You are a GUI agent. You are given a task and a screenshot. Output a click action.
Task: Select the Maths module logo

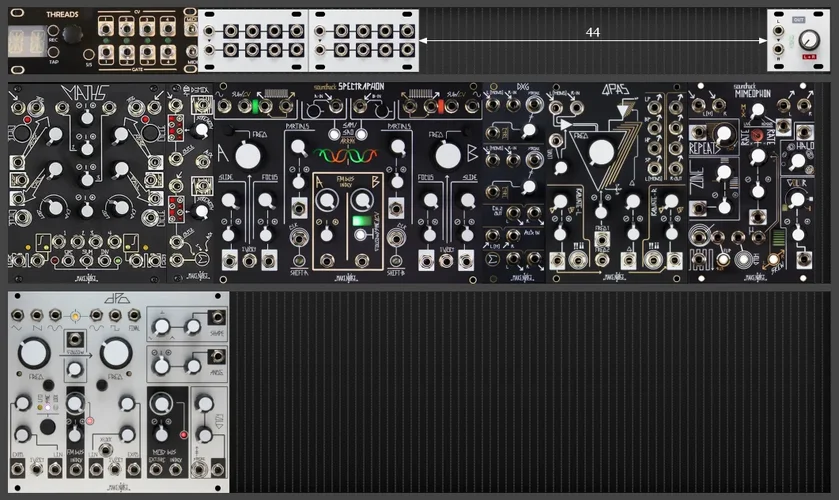pos(45,96)
